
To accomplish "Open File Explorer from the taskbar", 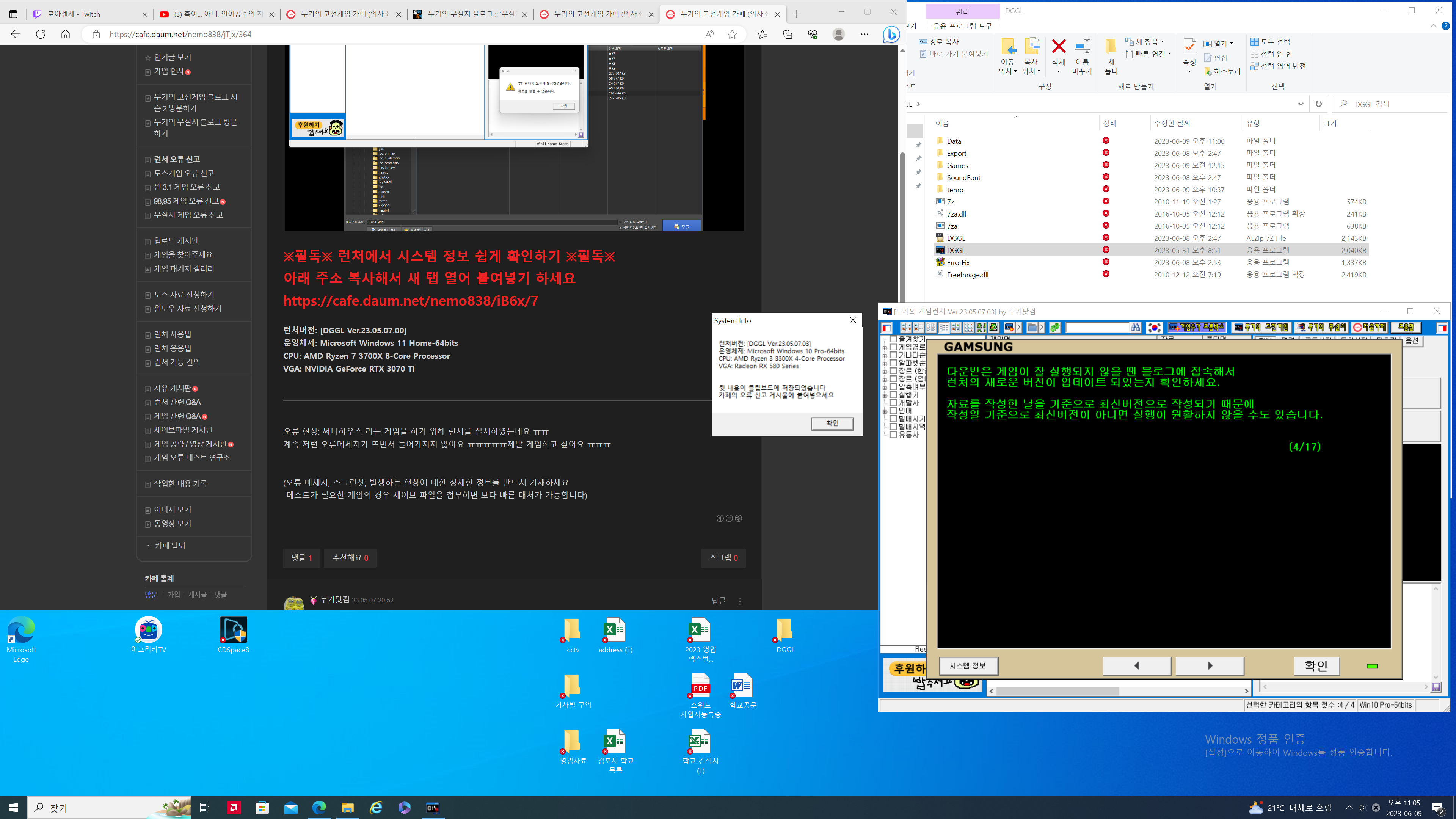I will click(347, 808).
